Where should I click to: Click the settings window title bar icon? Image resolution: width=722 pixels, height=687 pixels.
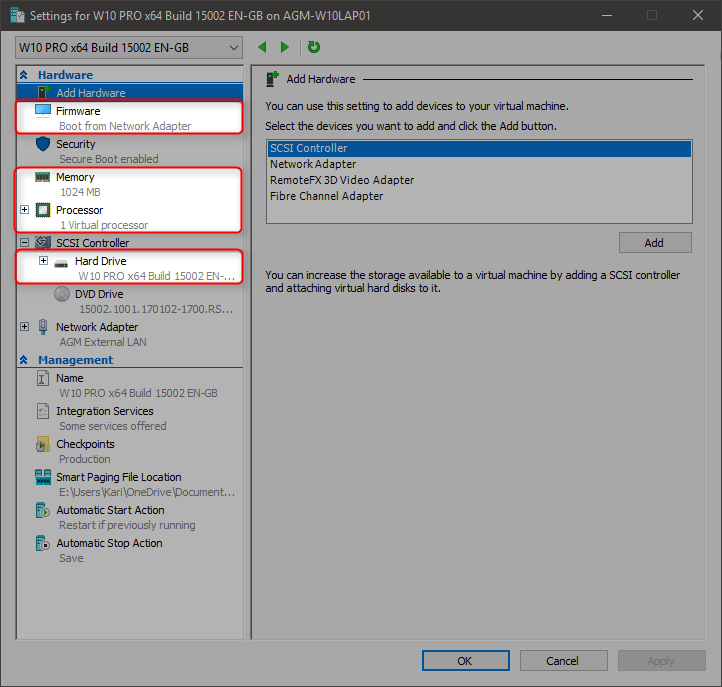coord(17,15)
